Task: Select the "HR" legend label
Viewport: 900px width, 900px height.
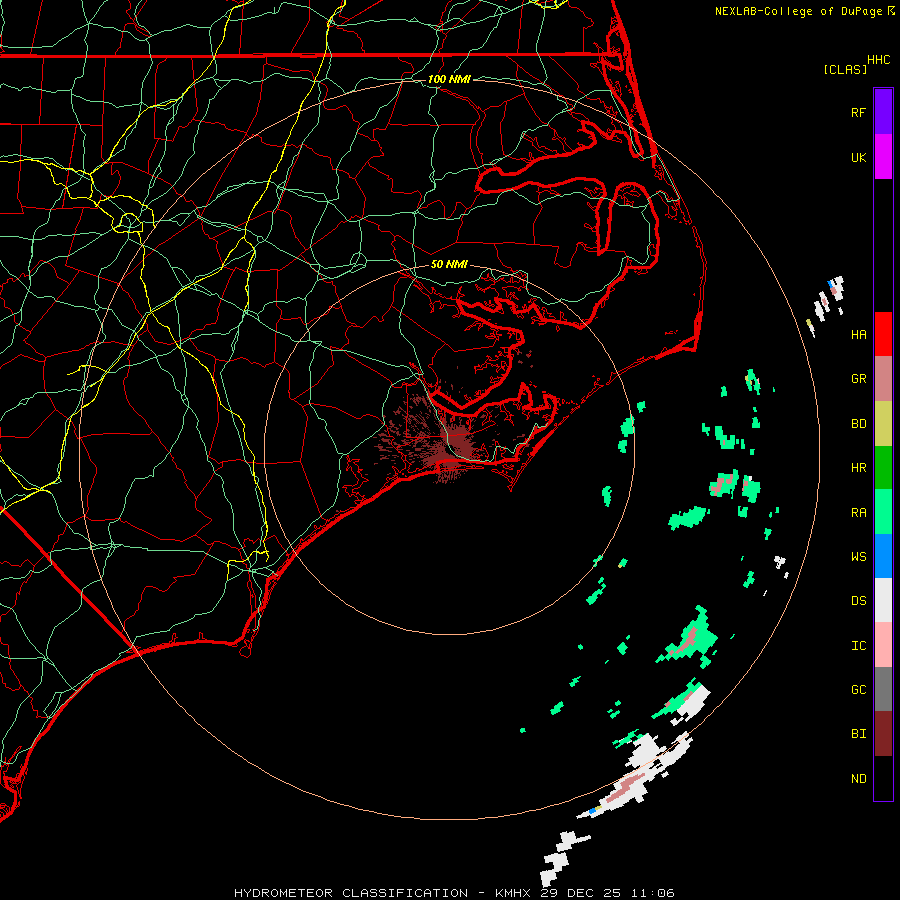Action: pyautogui.click(x=858, y=468)
